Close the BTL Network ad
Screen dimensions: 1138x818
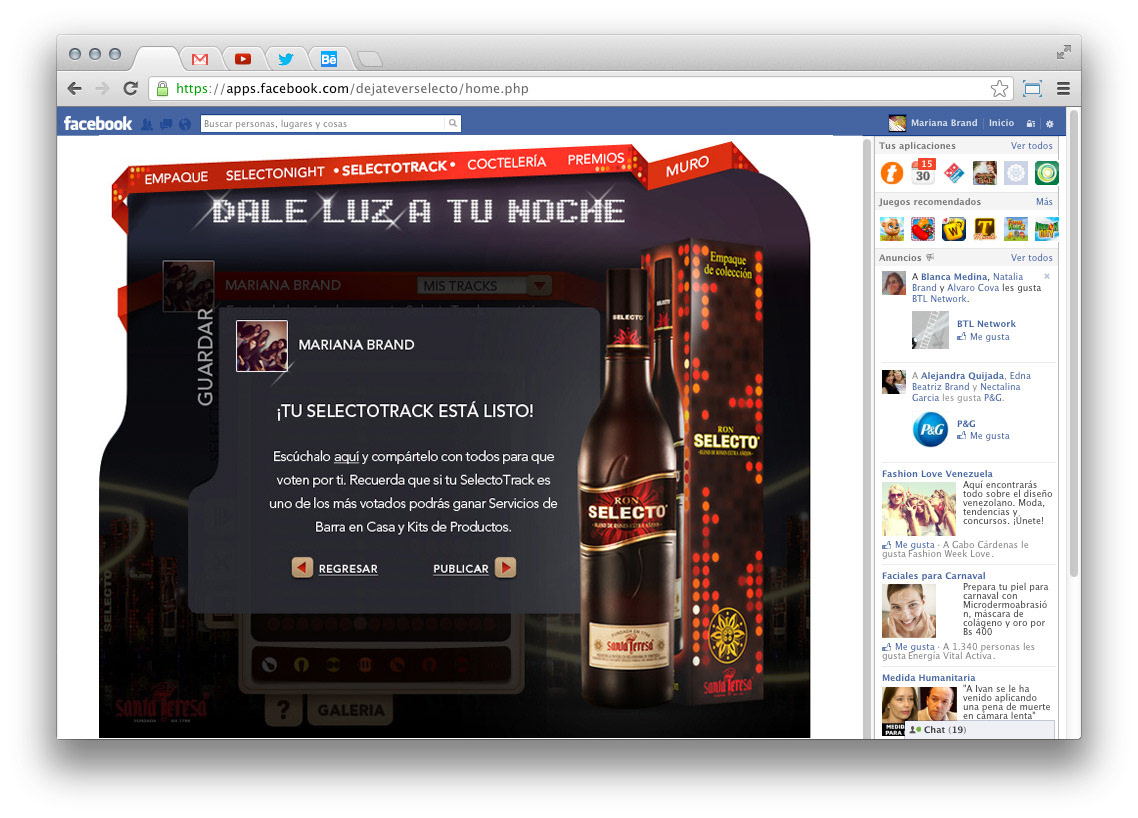pos(1047,277)
